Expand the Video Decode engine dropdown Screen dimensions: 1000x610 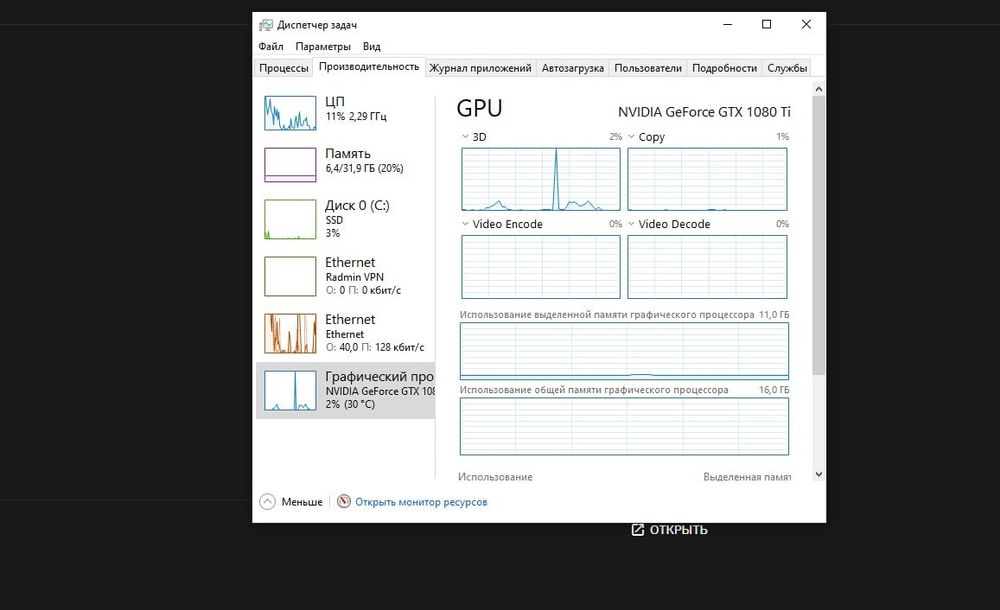click(x=631, y=224)
